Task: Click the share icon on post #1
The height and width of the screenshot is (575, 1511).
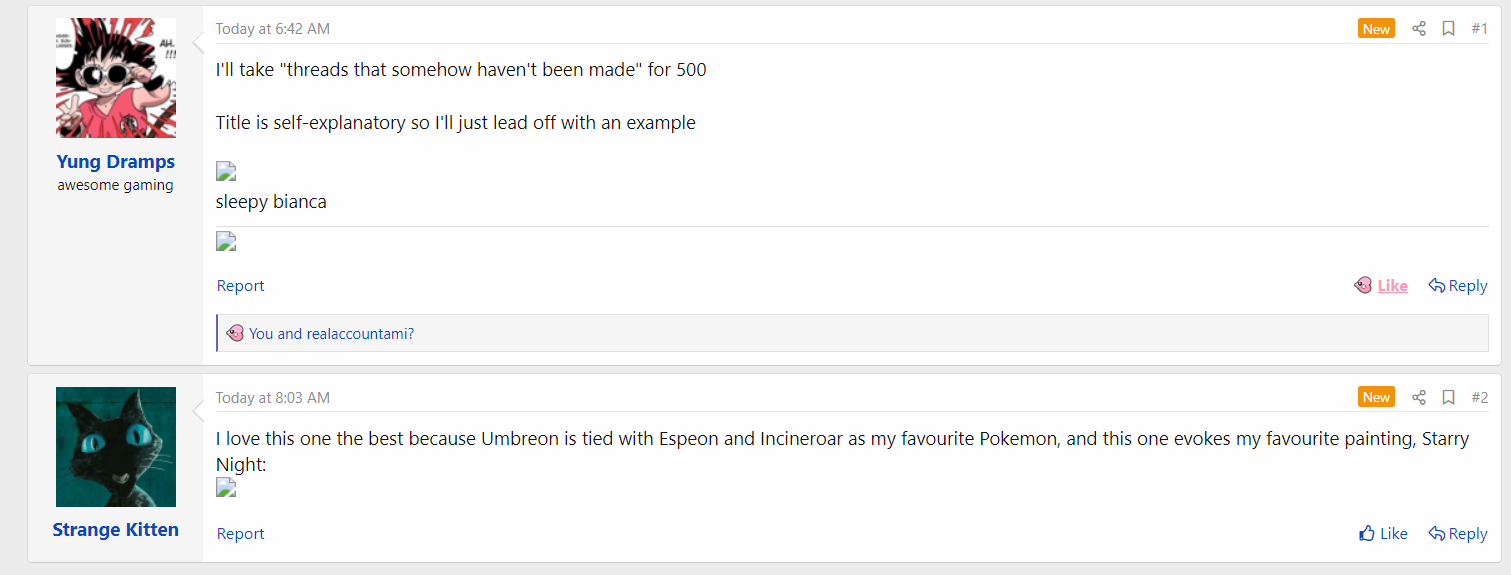Action: click(x=1418, y=29)
